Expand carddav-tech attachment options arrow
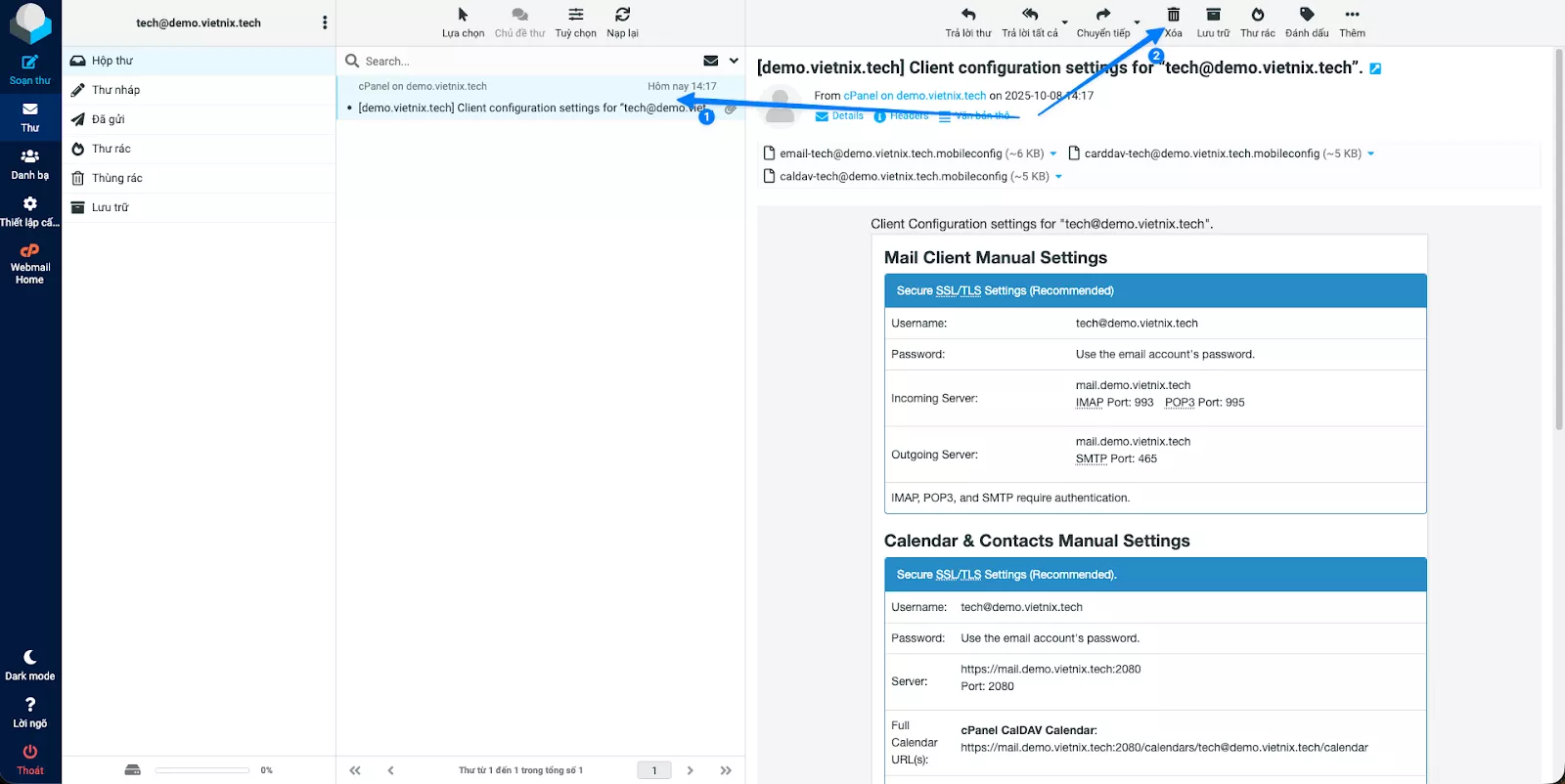The height and width of the screenshot is (784, 1565). point(1370,154)
